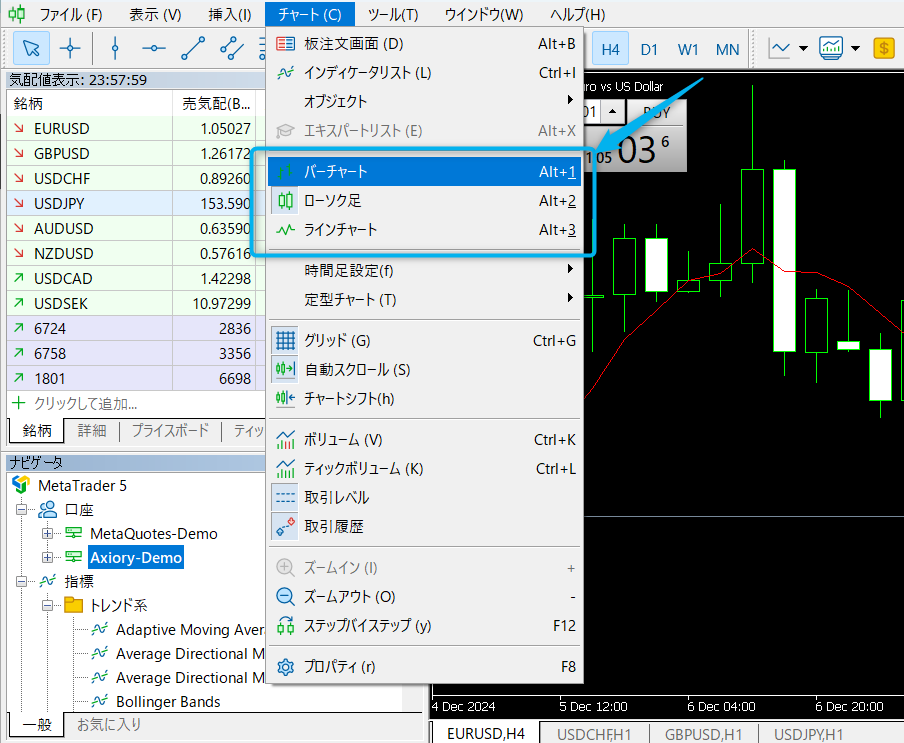
Task: Switch to the USDCHF,H1 chart tab
Action: pyautogui.click(x=594, y=734)
